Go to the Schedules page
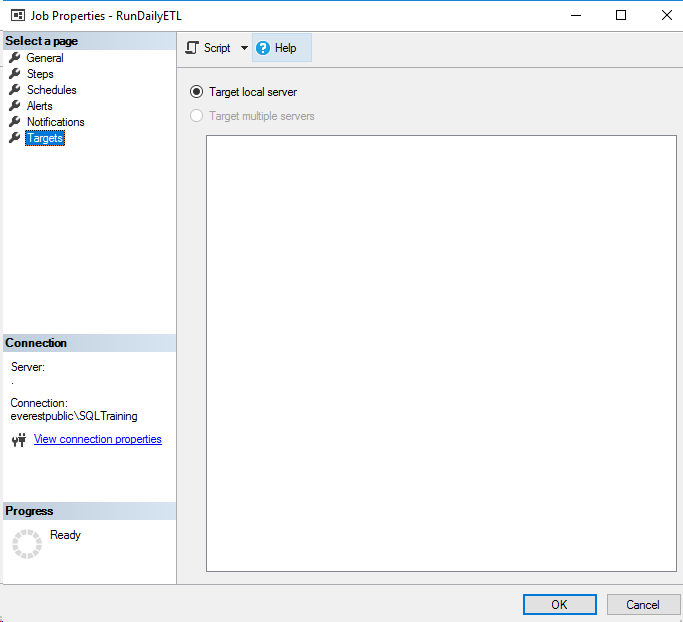Screen dimensions: 683x622 51,90
